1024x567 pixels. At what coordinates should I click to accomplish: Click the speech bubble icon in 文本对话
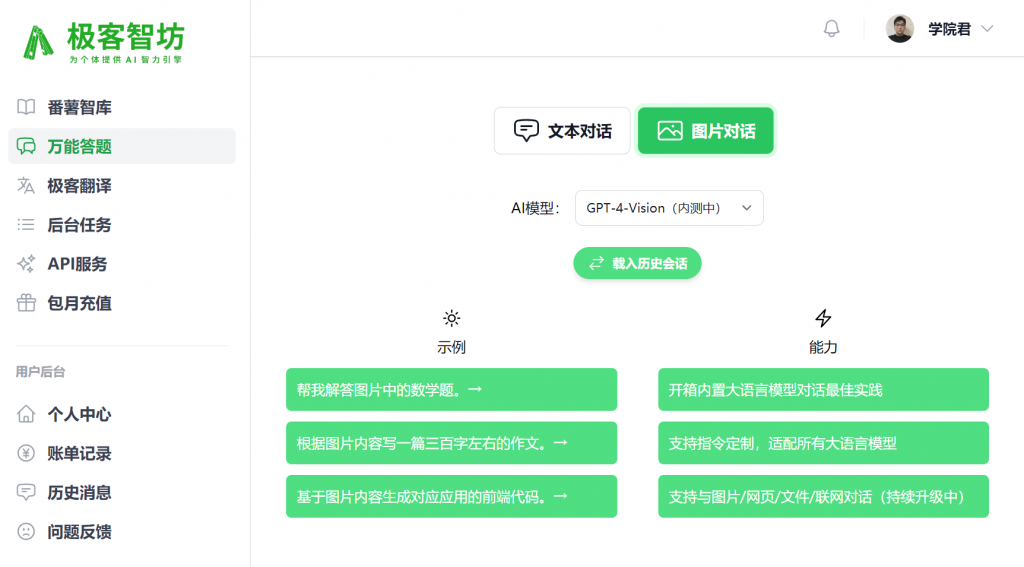[x=526, y=131]
